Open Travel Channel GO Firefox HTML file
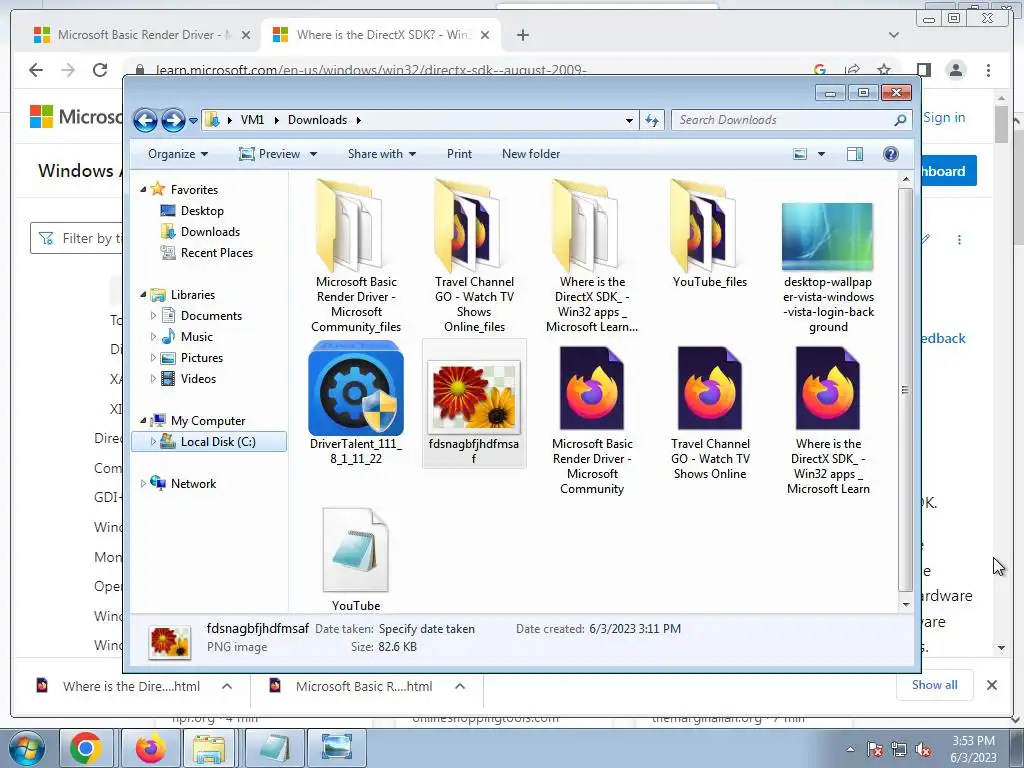Screen dimensions: 1024x768 point(710,388)
